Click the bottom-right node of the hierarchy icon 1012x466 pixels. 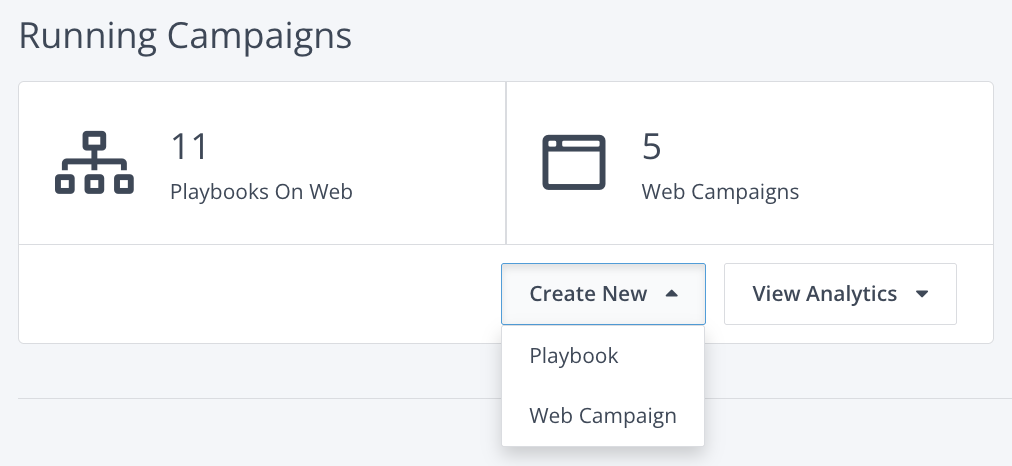[x=124, y=184]
